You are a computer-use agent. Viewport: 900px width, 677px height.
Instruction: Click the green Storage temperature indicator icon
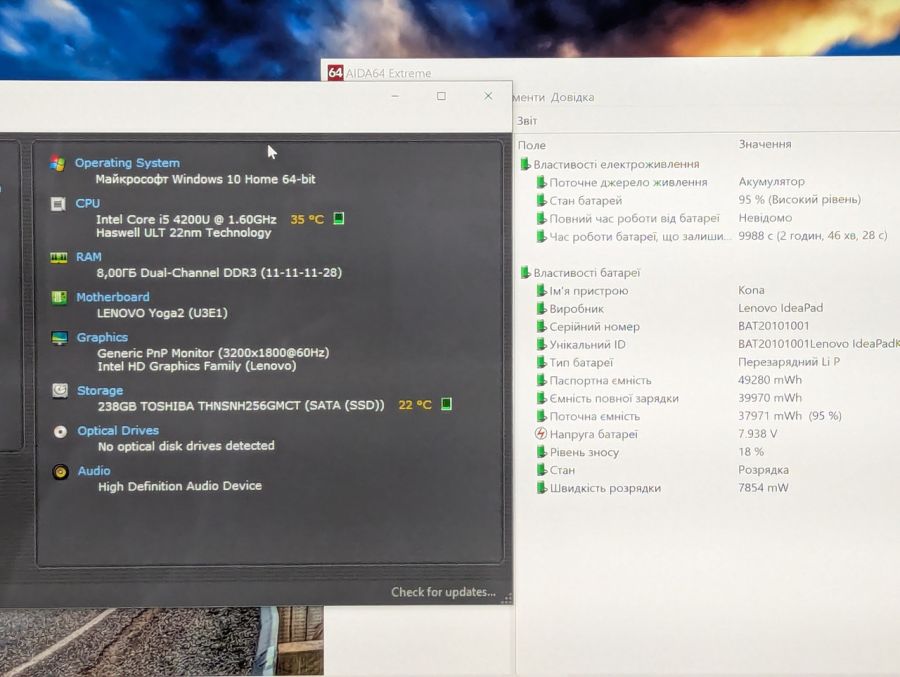(446, 404)
